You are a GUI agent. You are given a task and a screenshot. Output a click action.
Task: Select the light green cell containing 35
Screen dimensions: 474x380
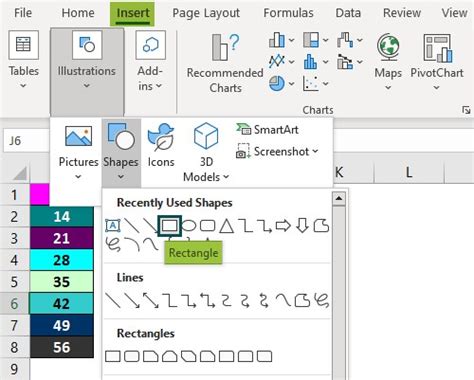62,282
